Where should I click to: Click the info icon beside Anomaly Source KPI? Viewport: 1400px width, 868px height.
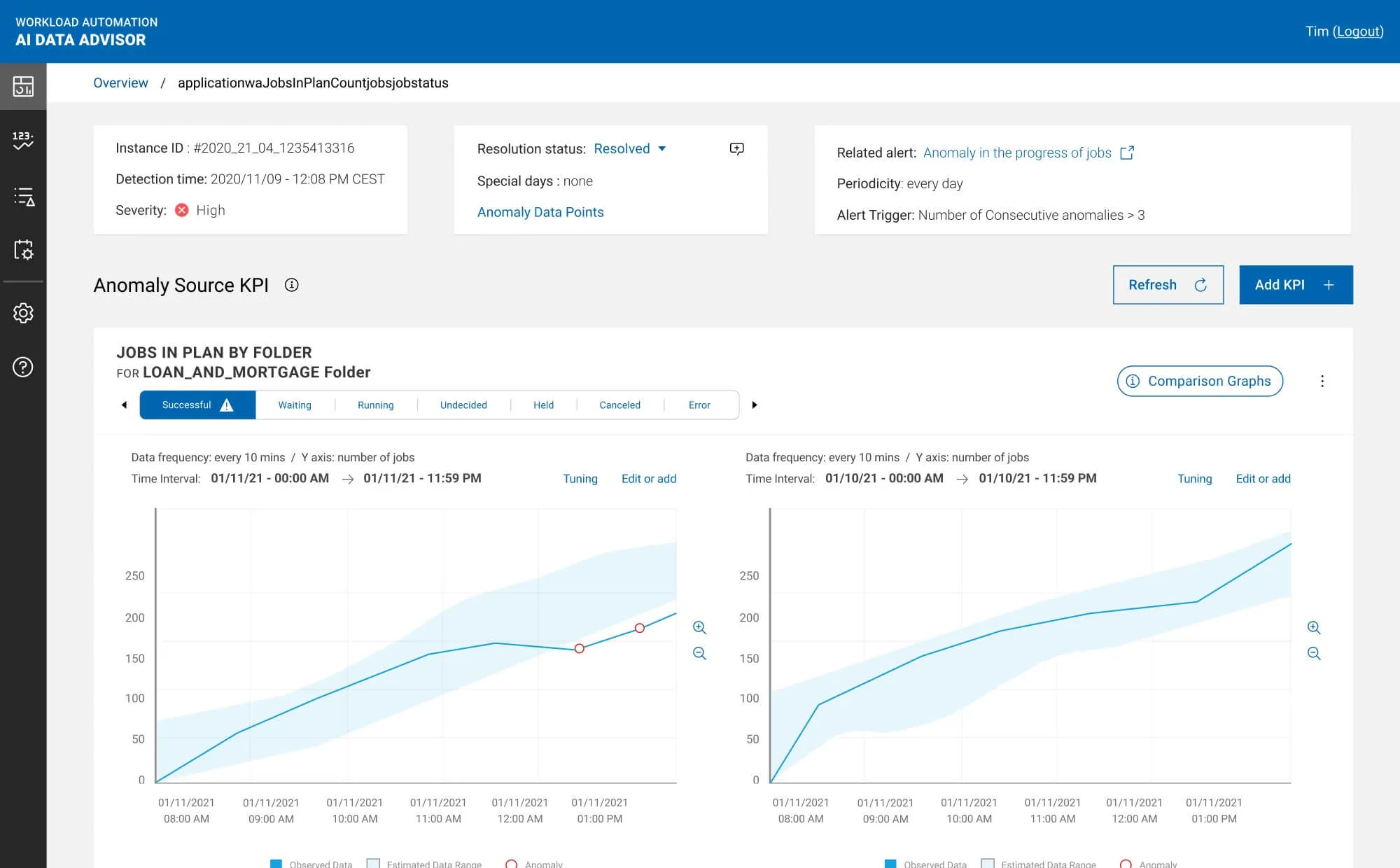click(292, 285)
